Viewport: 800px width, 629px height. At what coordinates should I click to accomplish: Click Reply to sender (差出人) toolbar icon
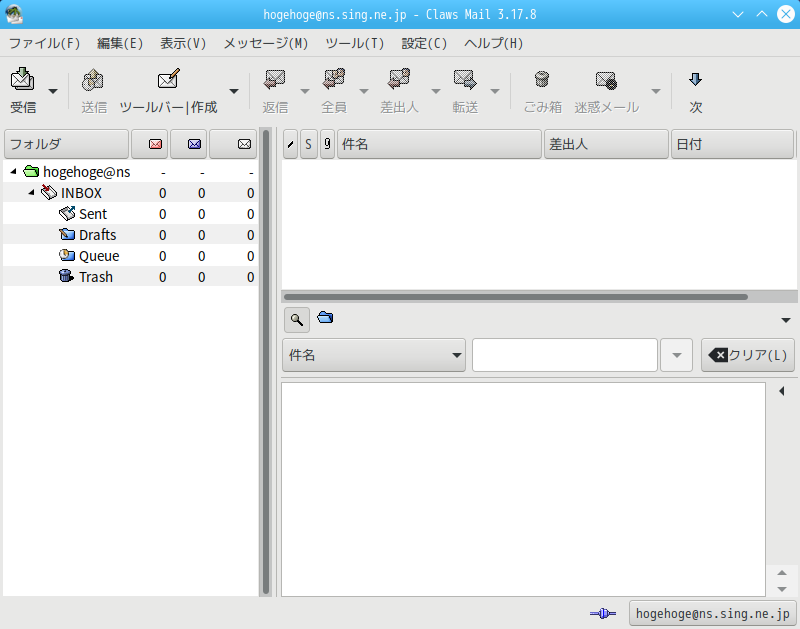point(399,80)
